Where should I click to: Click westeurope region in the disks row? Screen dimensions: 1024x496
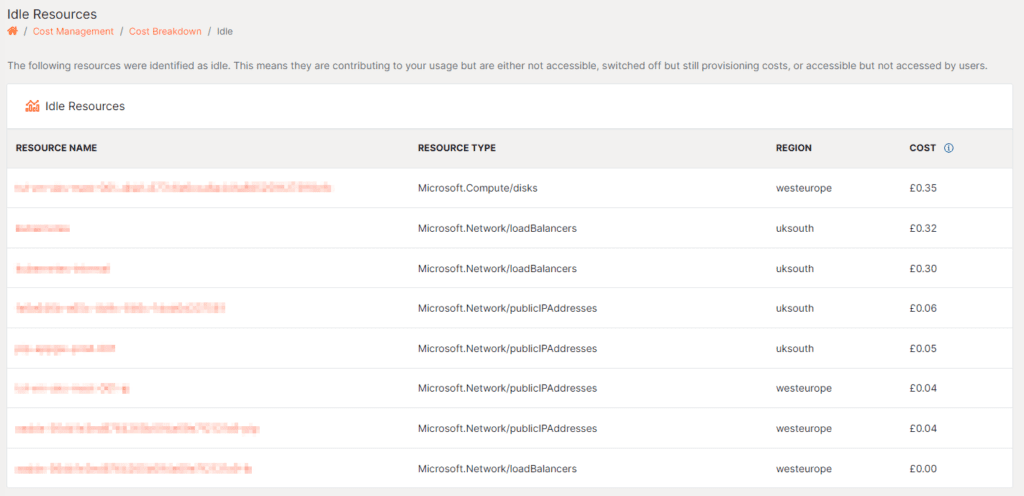[x=803, y=188]
